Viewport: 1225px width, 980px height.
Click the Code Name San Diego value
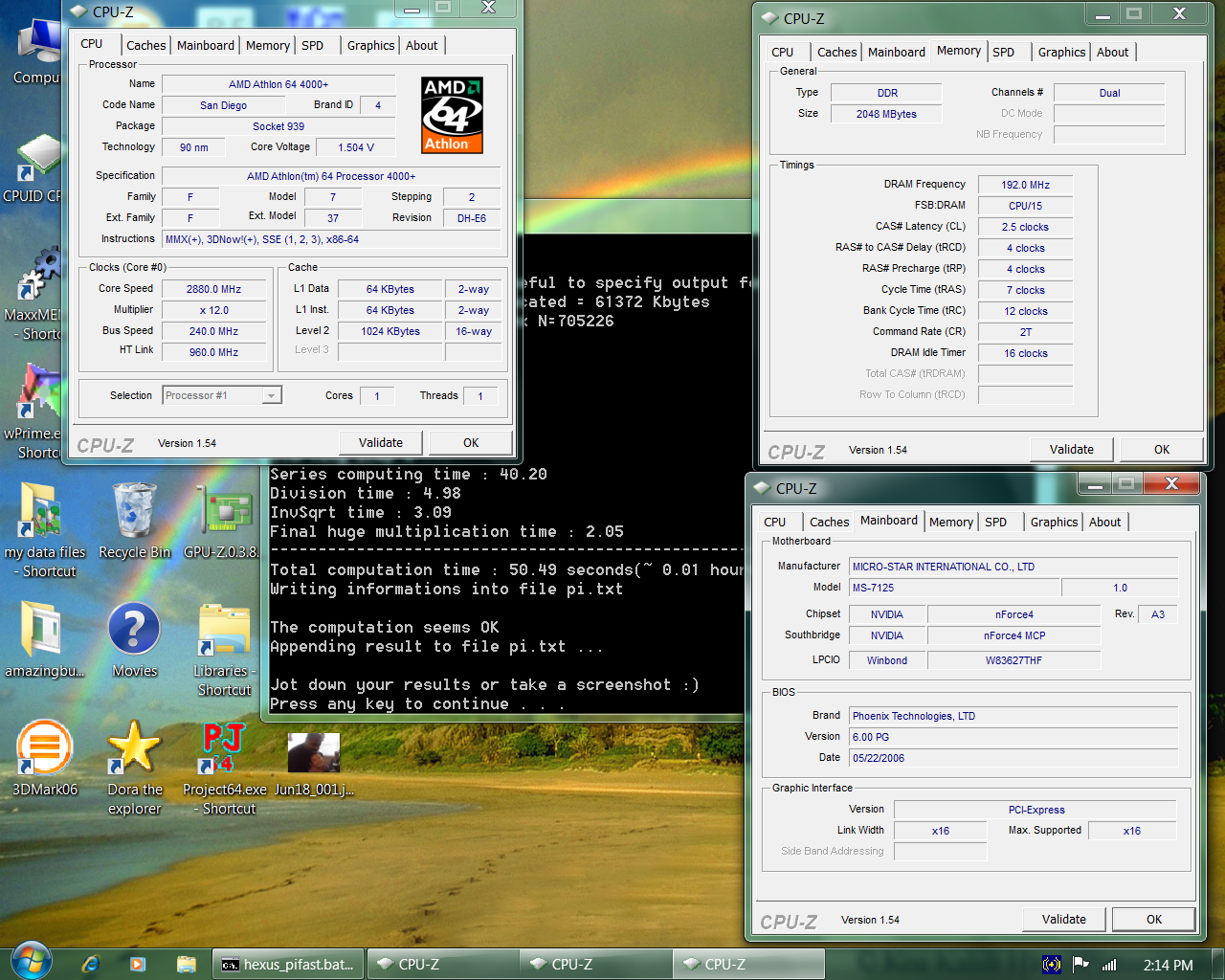click(223, 105)
